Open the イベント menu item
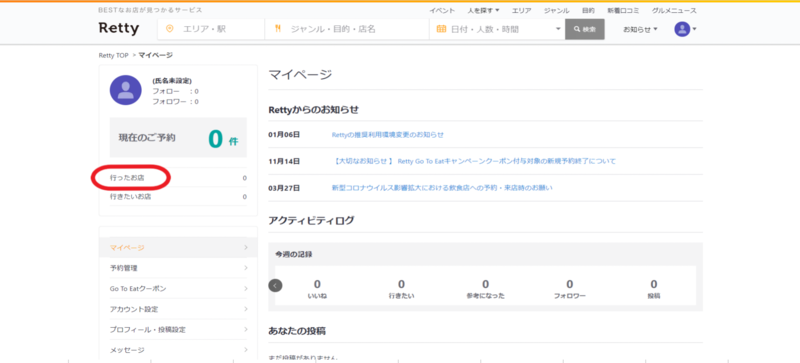Screen dimensions: 800x363 tap(442, 11)
